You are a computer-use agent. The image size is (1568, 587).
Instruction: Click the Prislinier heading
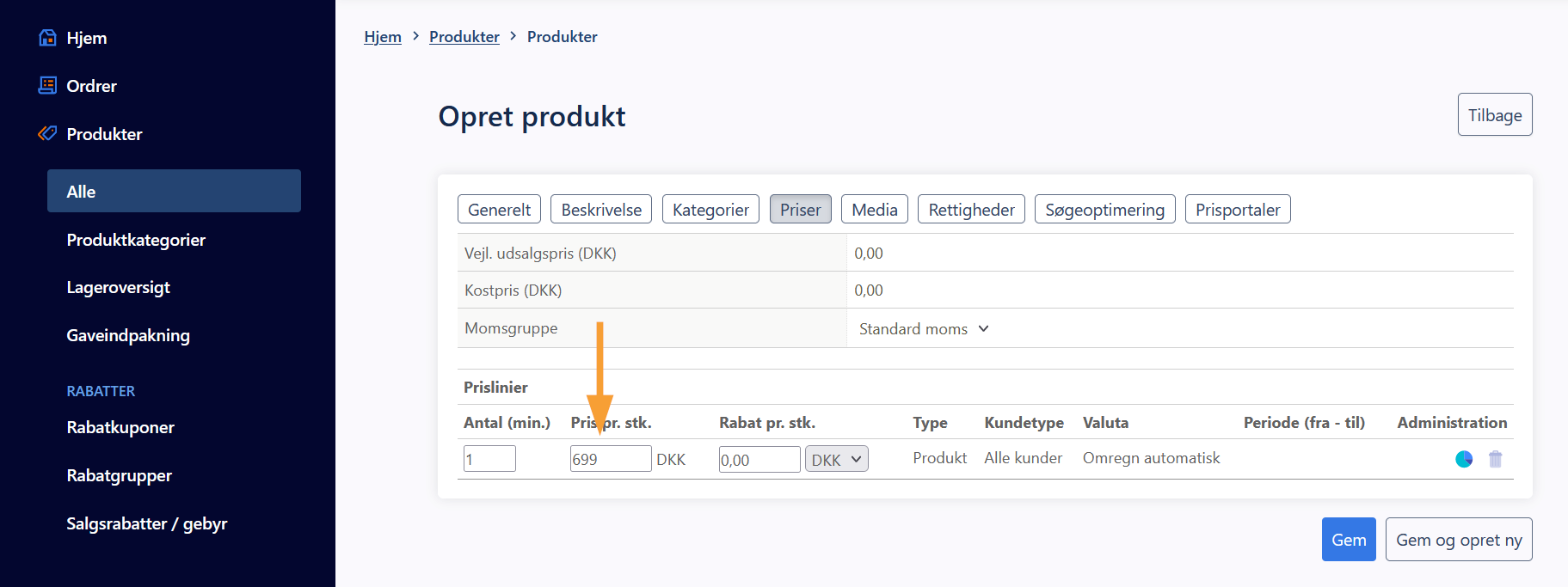(495, 387)
